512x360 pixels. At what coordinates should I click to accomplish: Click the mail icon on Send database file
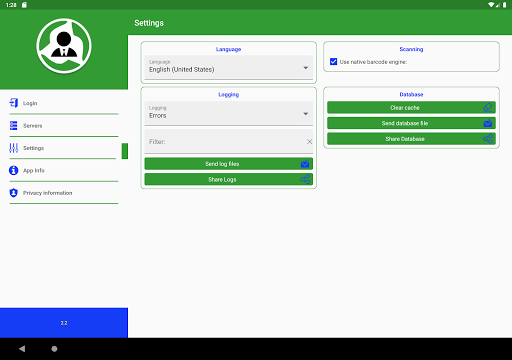pyautogui.click(x=488, y=123)
